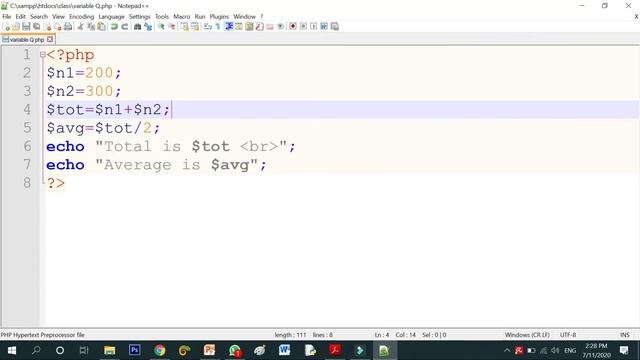This screenshot has height=360, width=640.
Task: Click the 'length : 111' status text
Action: point(290,335)
